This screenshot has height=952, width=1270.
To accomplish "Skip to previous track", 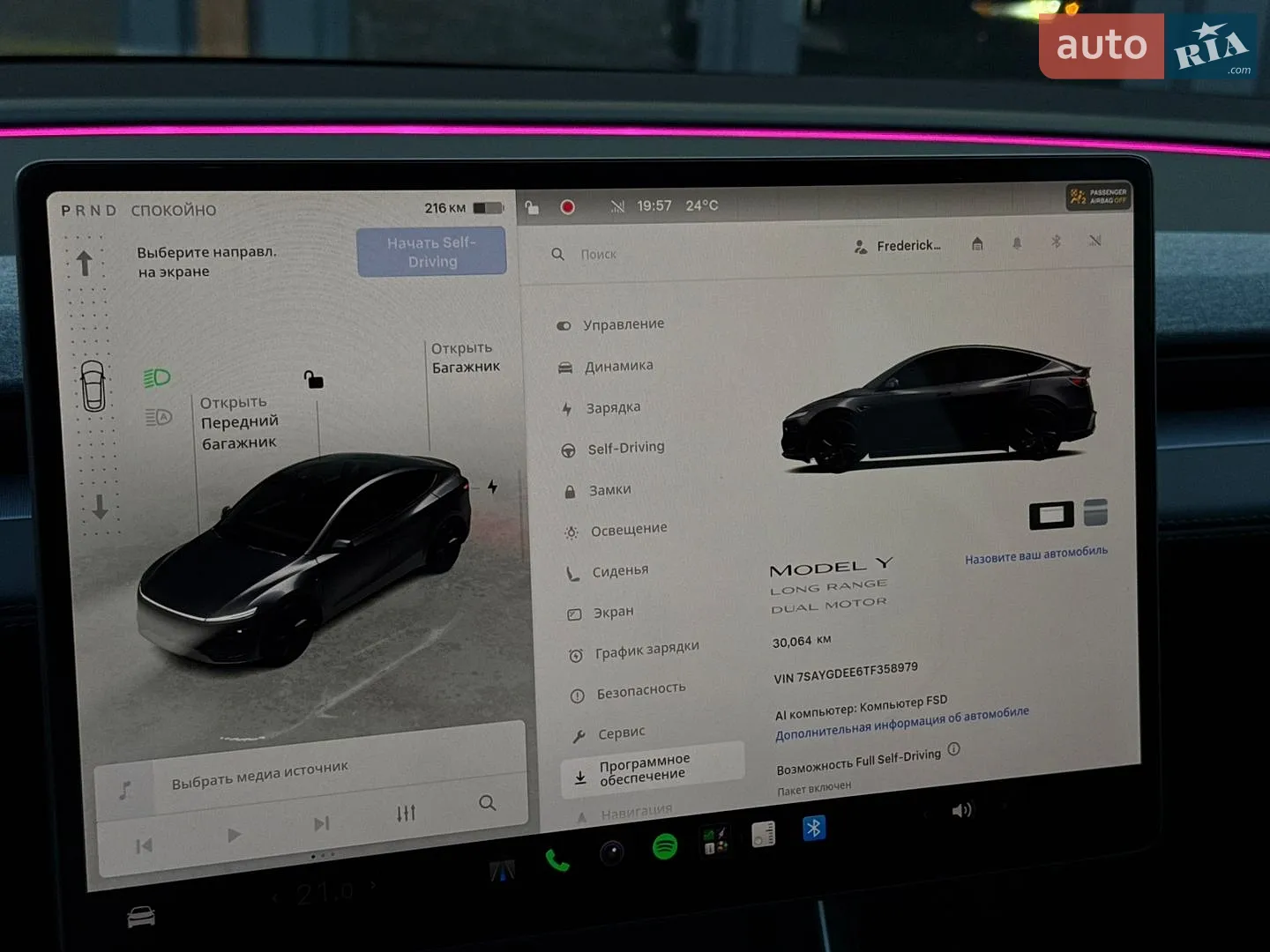I will [x=144, y=846].
